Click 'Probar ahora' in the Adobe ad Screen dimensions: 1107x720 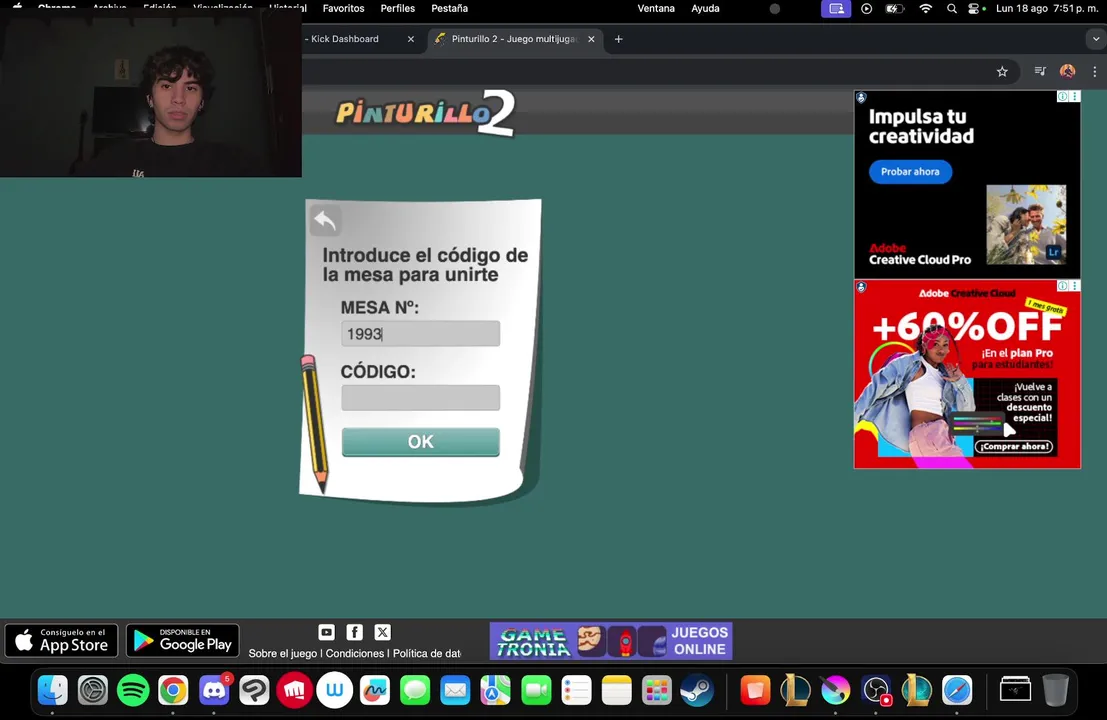pyautogui.click(x=910, y=172)
